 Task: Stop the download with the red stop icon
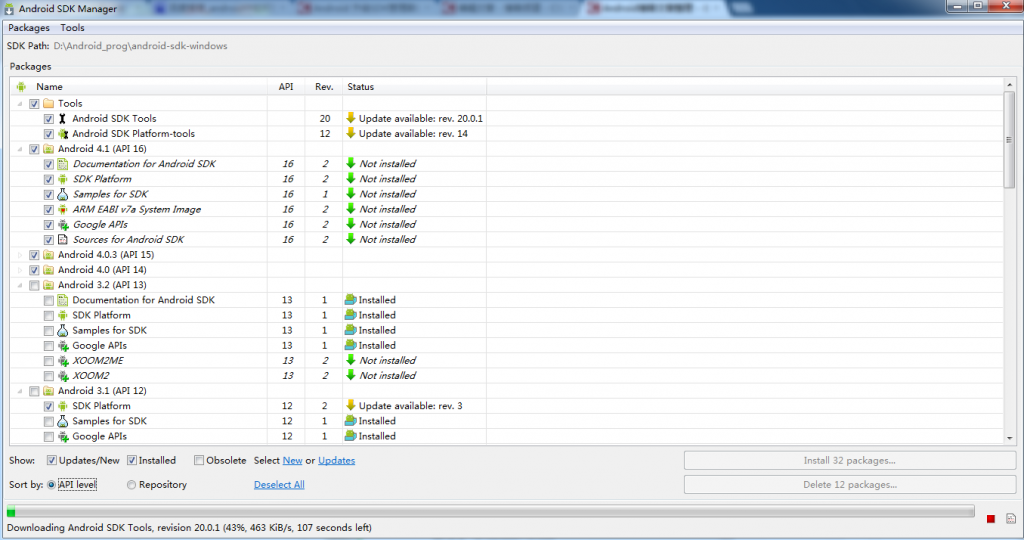coord(991,518)
